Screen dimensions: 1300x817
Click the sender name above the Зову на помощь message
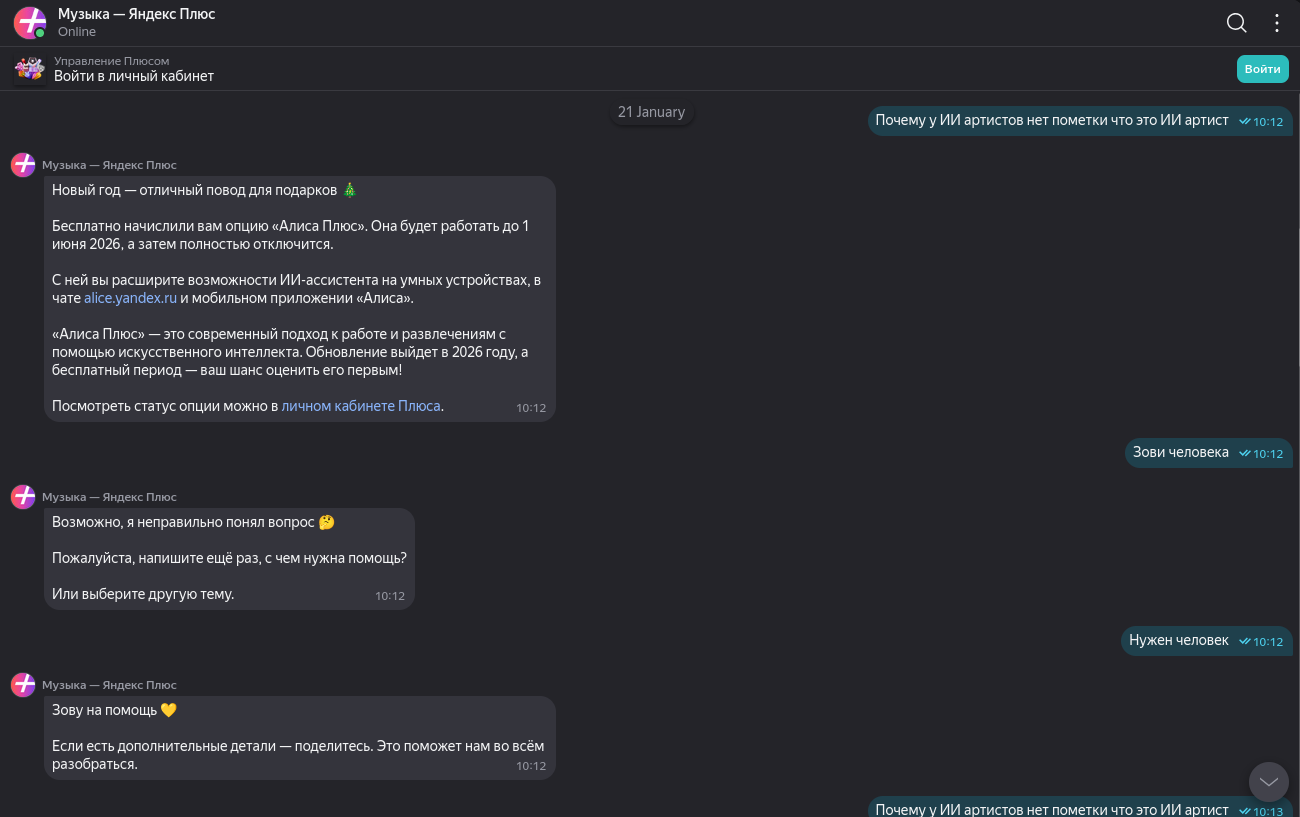(109, 685)
